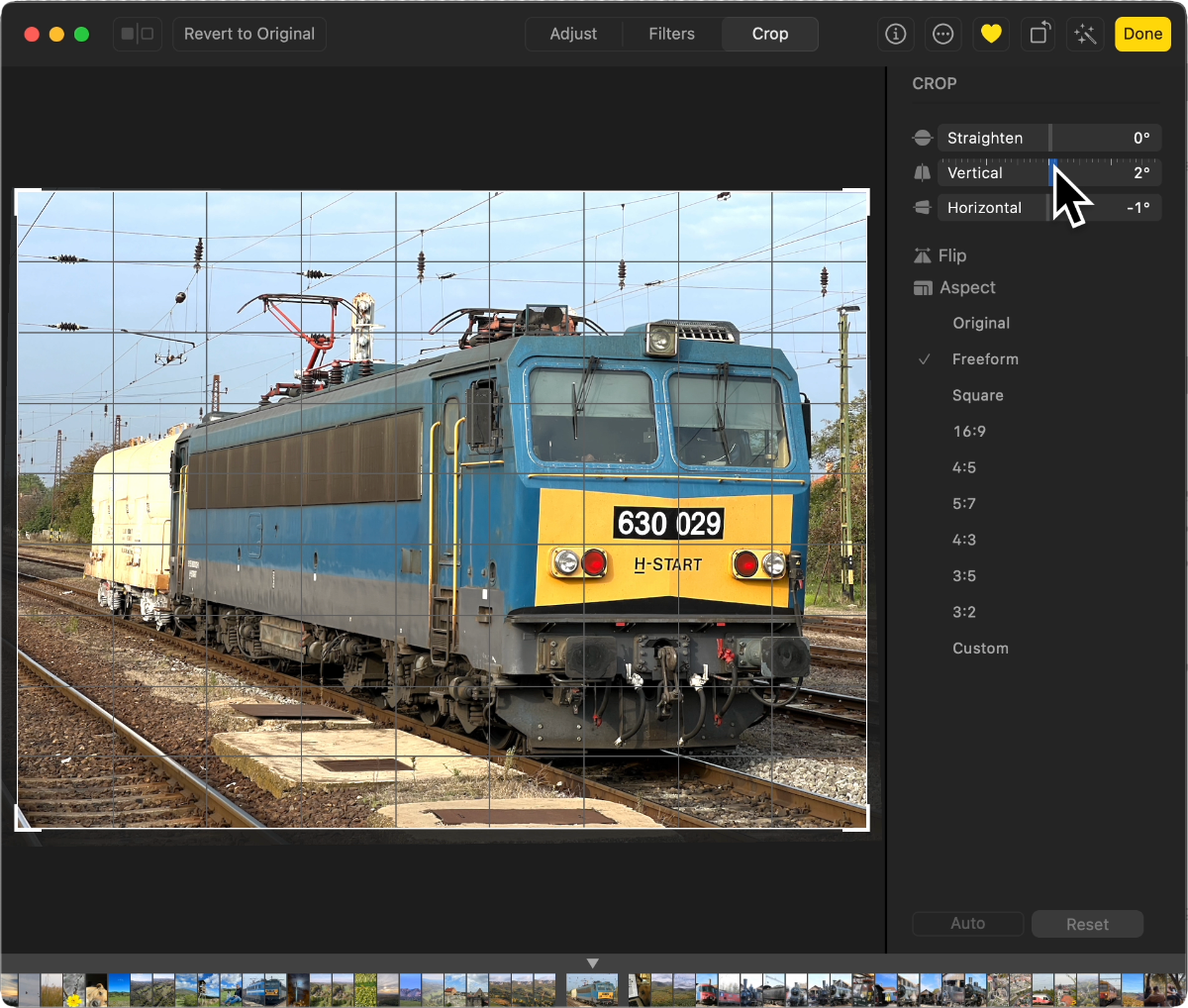The height and width of the screenshot is (1008, 1188).
Task: Select the enlarged current locomotive thumbnail
Action: click(x=592, y=990)
